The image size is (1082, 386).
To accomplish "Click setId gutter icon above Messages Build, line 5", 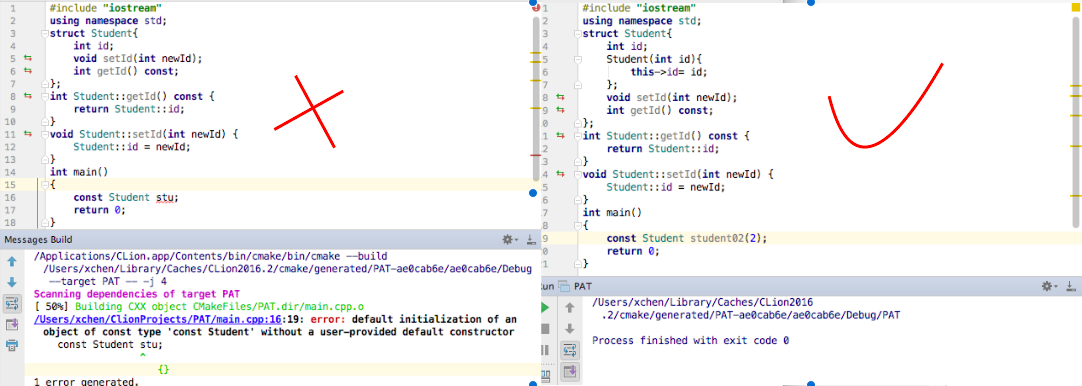I will 28,59.
